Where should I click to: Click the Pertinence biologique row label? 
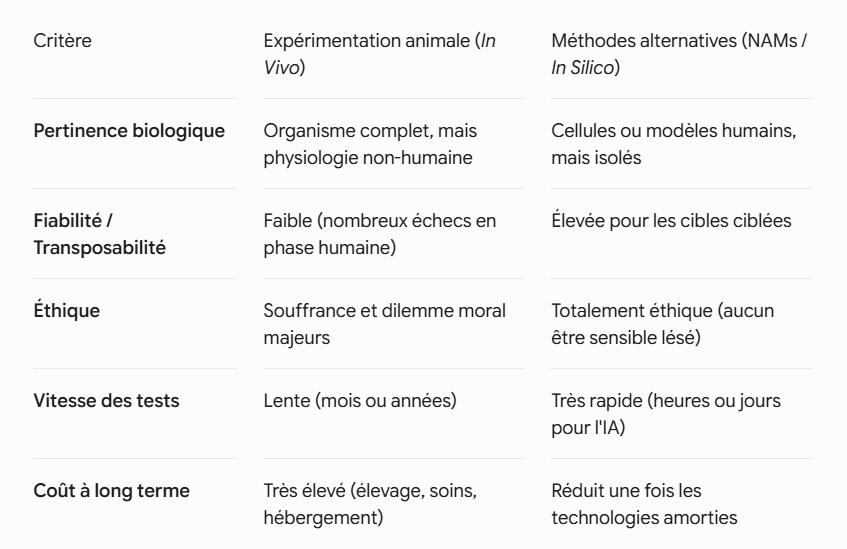point(129,131)
